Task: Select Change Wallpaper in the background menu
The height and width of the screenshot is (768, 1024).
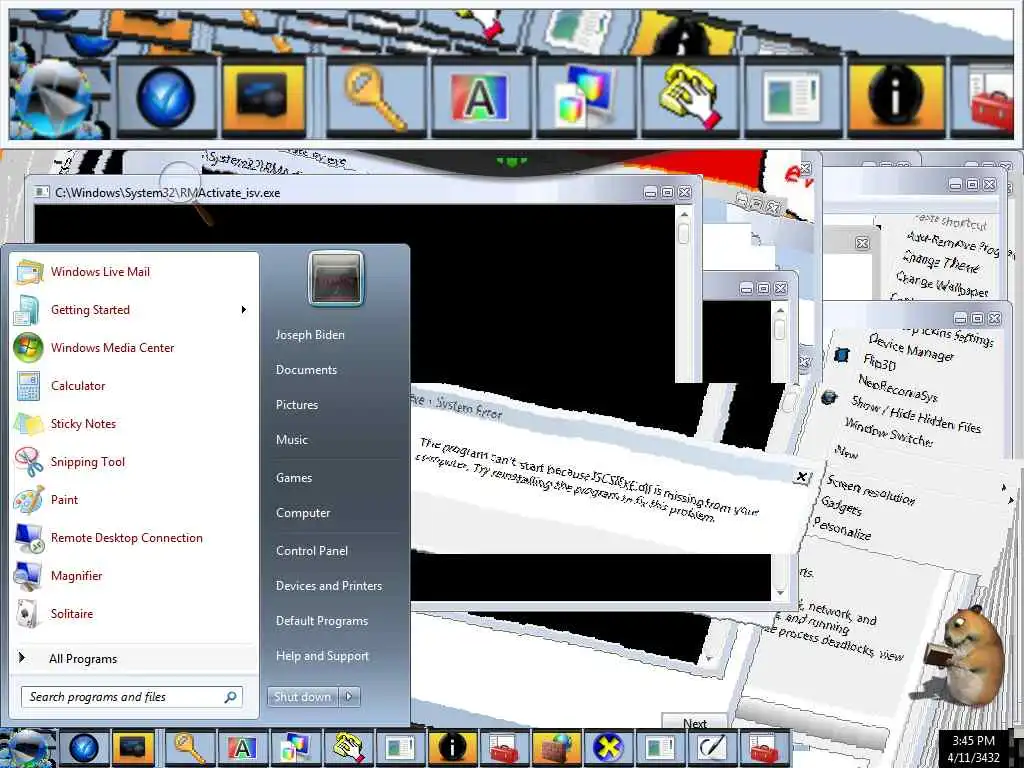Action: [942, 283]
